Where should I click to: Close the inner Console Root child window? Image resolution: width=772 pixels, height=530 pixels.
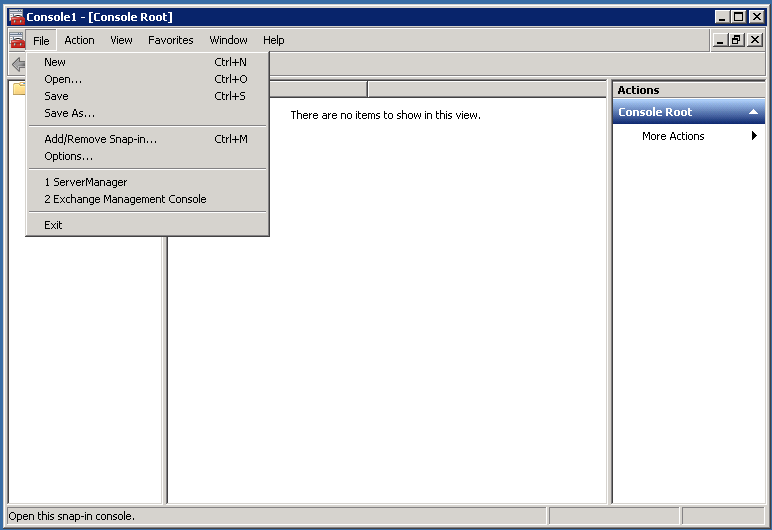755,40
